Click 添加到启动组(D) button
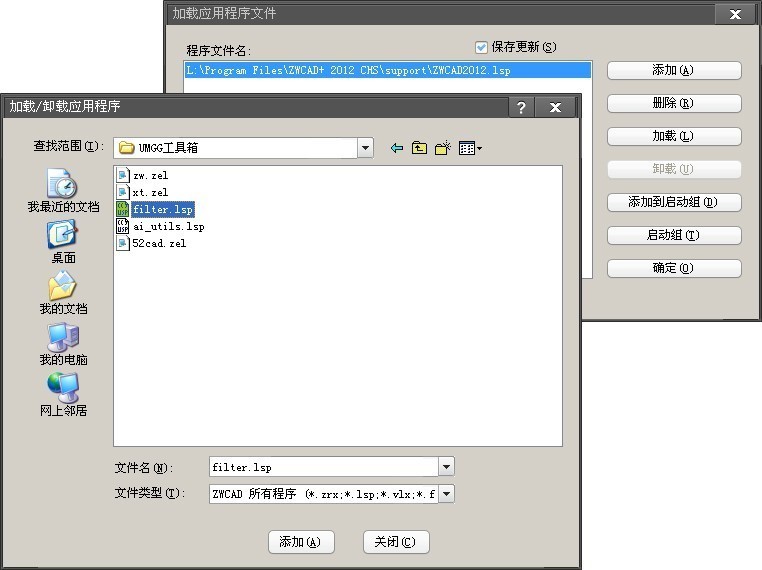The height and width of the screenshot is (570, 762). pyautogui.click(x=674, y=202)
